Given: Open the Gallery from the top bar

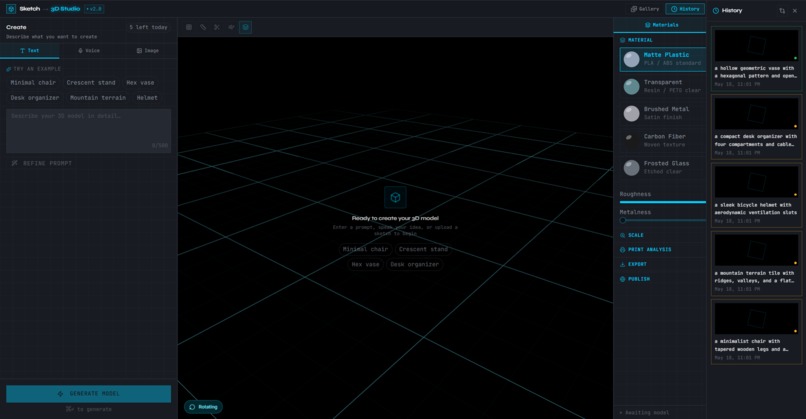Looking at the screenshot, I should pyautogui.click(x=645, y=9).
